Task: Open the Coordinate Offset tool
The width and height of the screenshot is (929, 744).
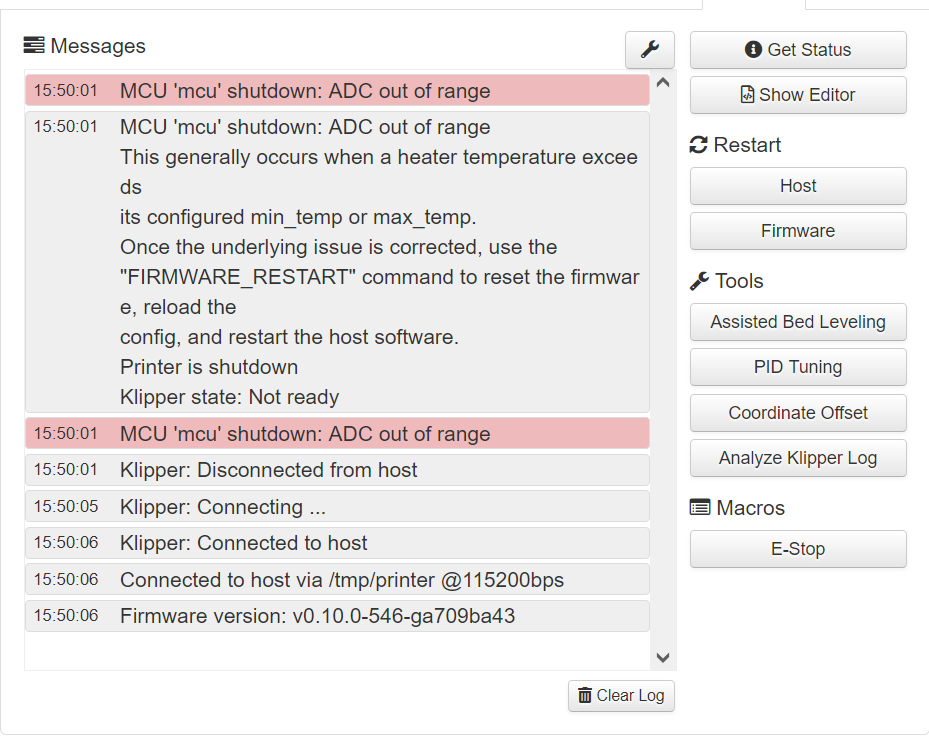Action: click(x=797, y=413)
